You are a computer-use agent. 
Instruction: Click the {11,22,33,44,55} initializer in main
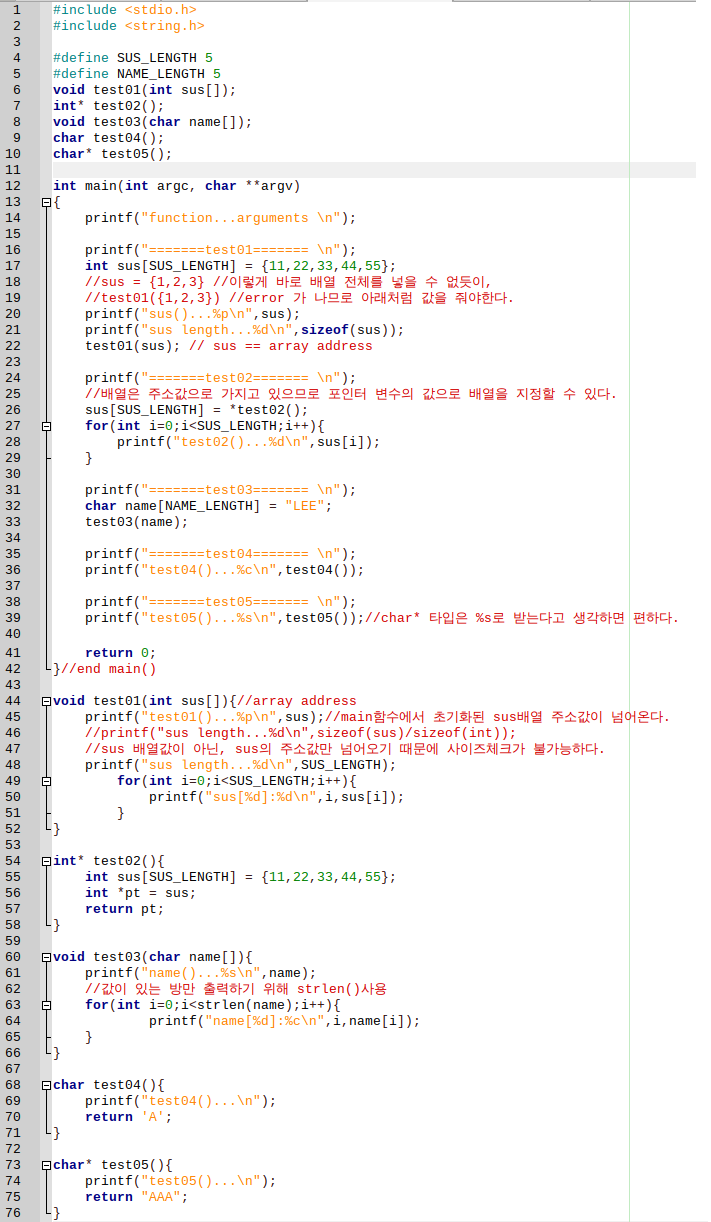pos(325,266)
